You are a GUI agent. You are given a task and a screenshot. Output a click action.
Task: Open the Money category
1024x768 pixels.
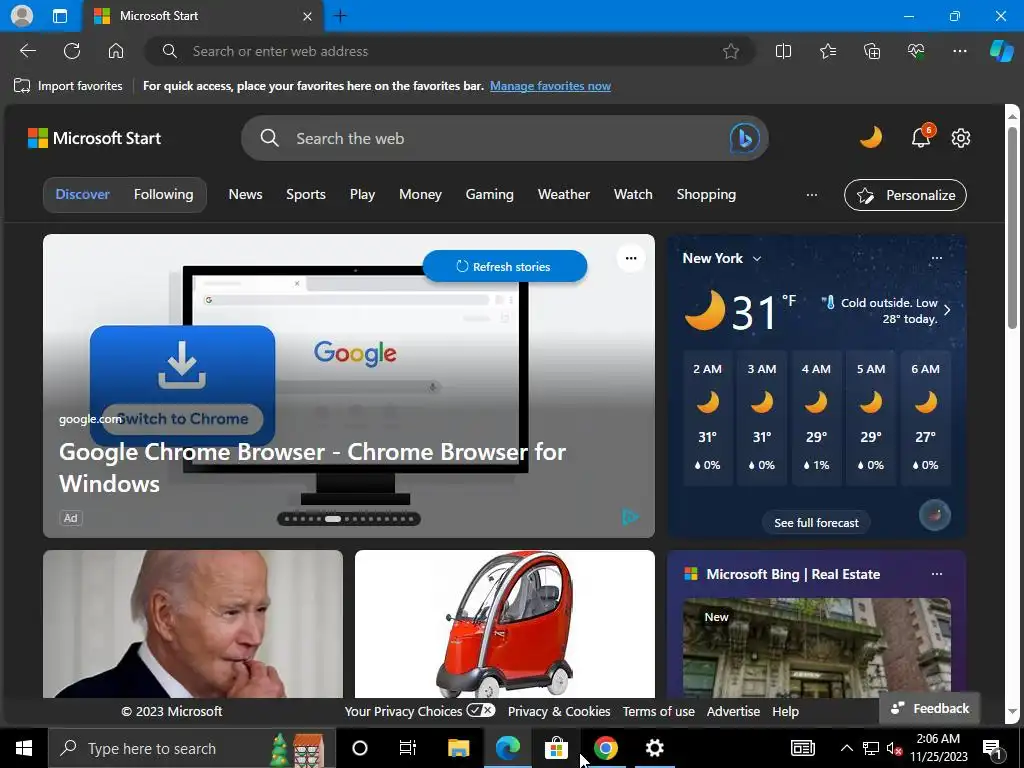tap(421, 195)
